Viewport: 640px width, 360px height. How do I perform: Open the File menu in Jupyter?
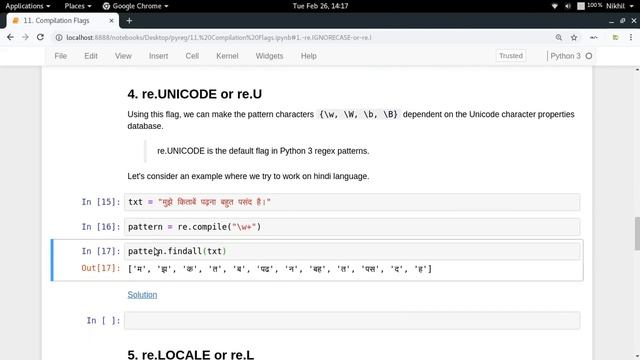(60, 56)
